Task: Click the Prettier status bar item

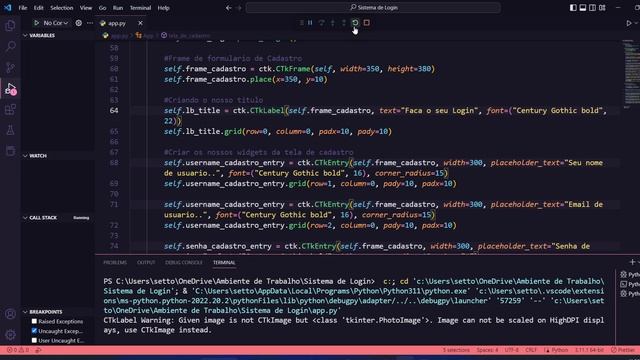Action: coord(623,350)
